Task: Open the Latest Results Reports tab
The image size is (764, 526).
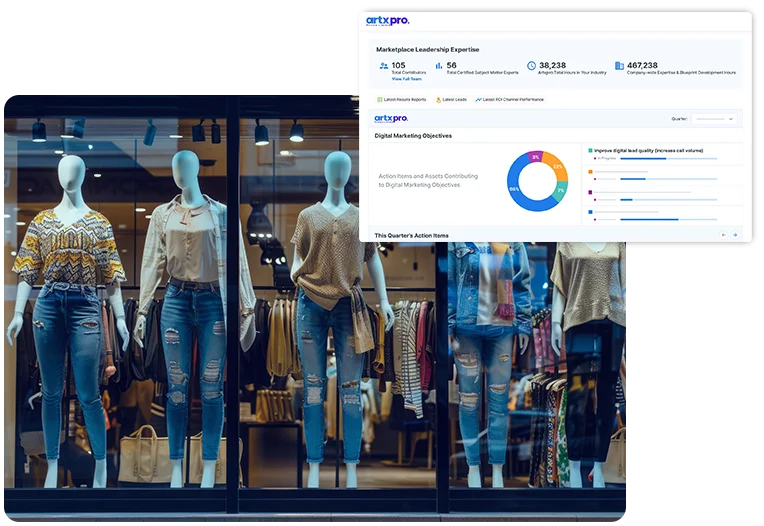Action: (x=405, y=100)
